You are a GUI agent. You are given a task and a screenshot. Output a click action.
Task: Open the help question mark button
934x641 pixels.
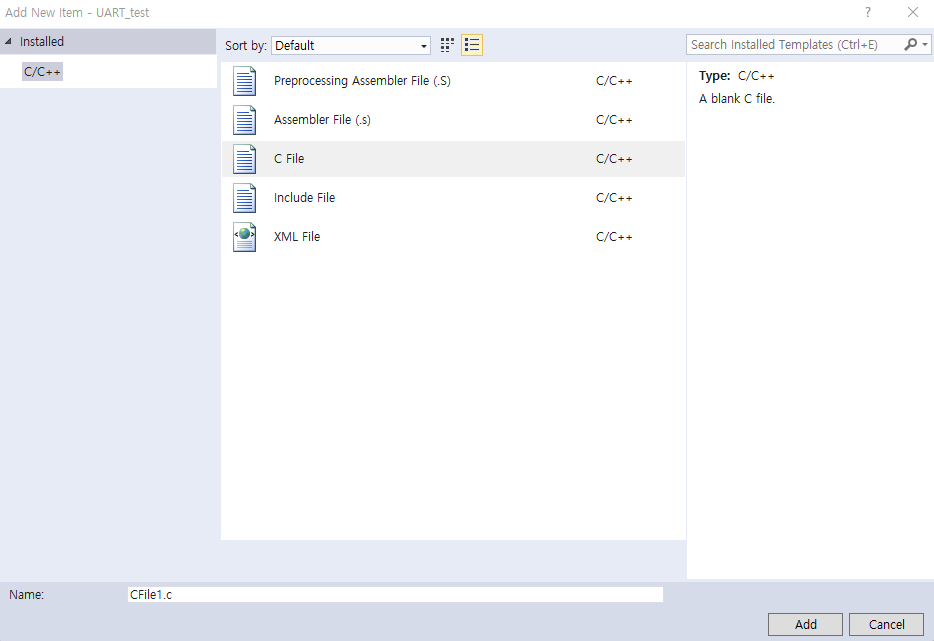pyautogui.click(x=868, y=12)
